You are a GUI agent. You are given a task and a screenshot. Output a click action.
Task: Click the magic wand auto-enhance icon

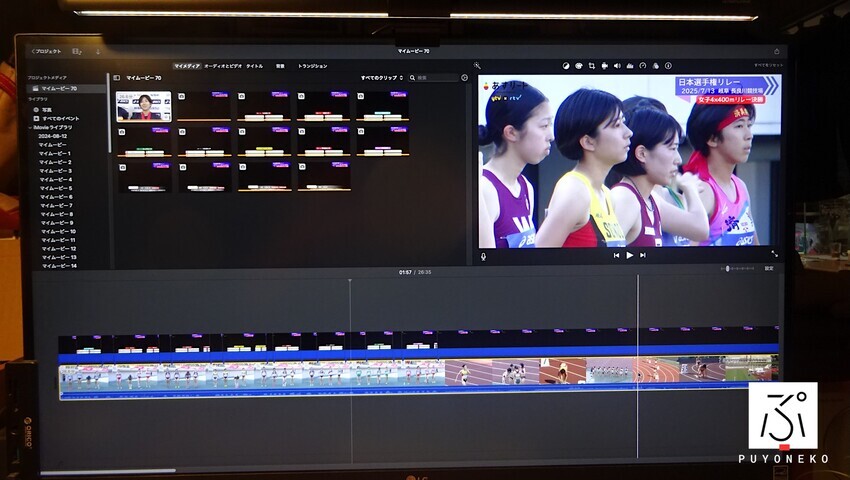click(x=477, y=66)
